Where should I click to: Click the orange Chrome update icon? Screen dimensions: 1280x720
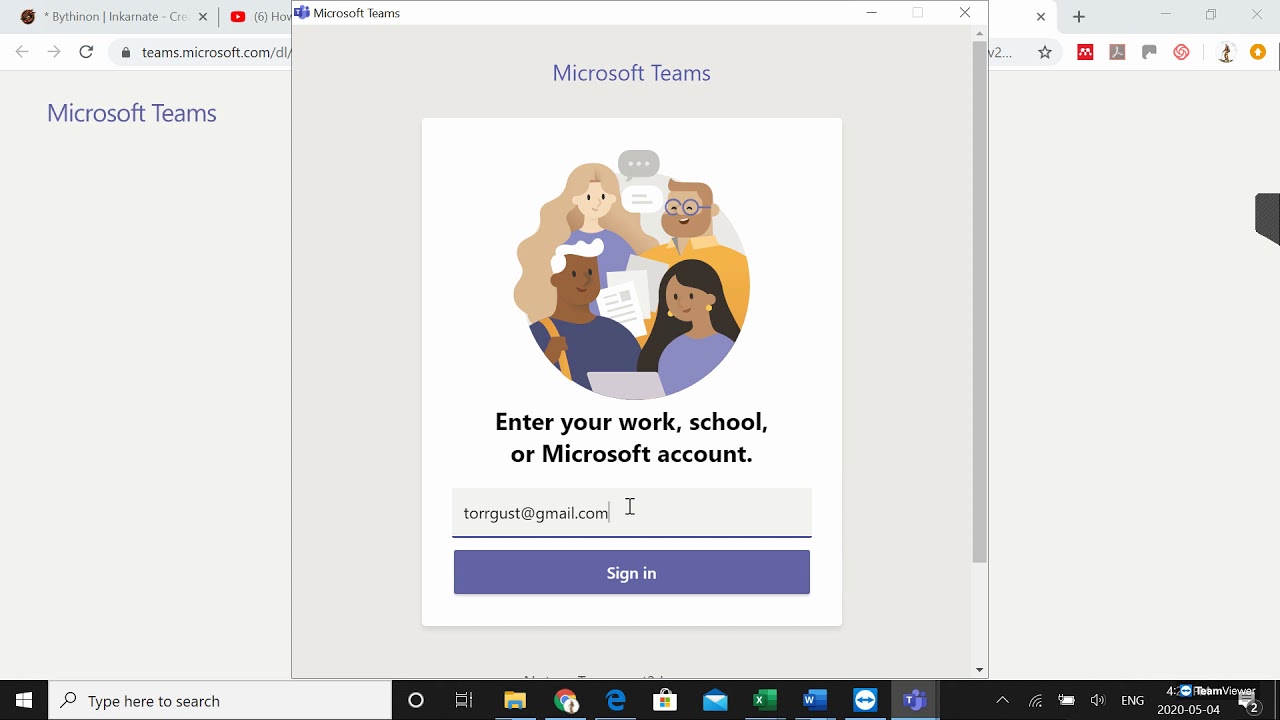tap(1259, 52)
